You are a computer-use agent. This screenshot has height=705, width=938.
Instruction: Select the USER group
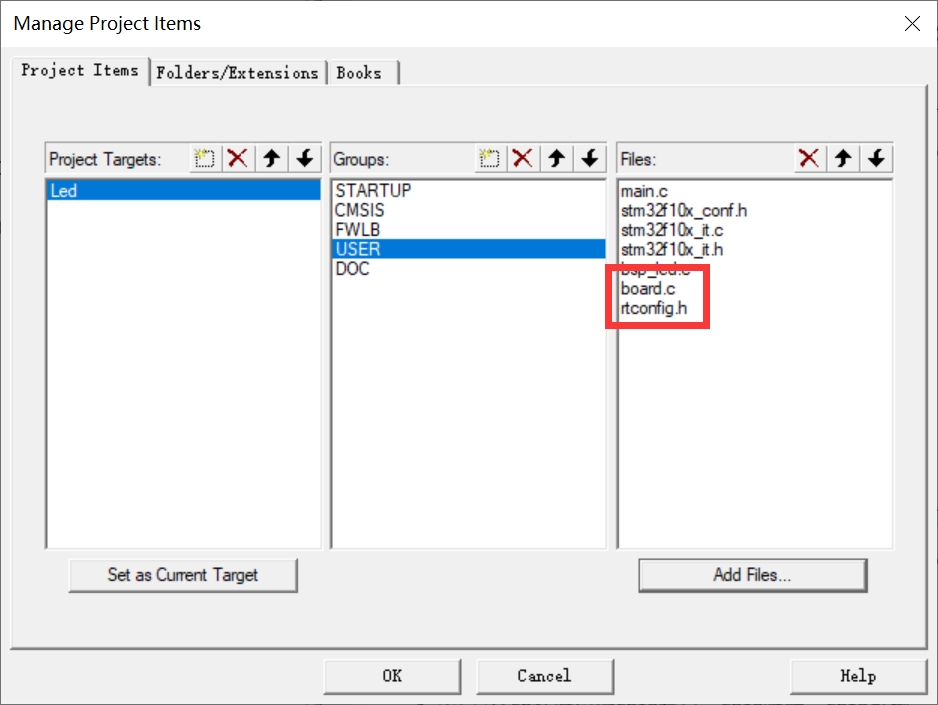pyautogui.click(x=468, y=249)
